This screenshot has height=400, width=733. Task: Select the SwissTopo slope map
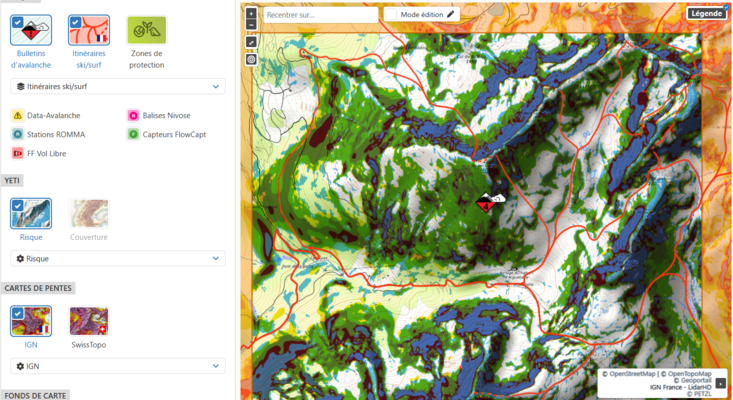coord(88,322)
